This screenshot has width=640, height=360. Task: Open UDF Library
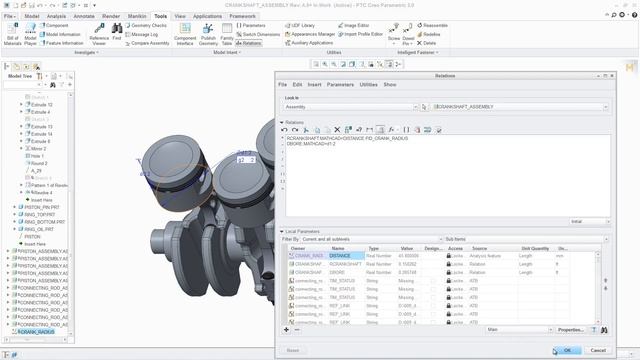click(x=300, y=25)
